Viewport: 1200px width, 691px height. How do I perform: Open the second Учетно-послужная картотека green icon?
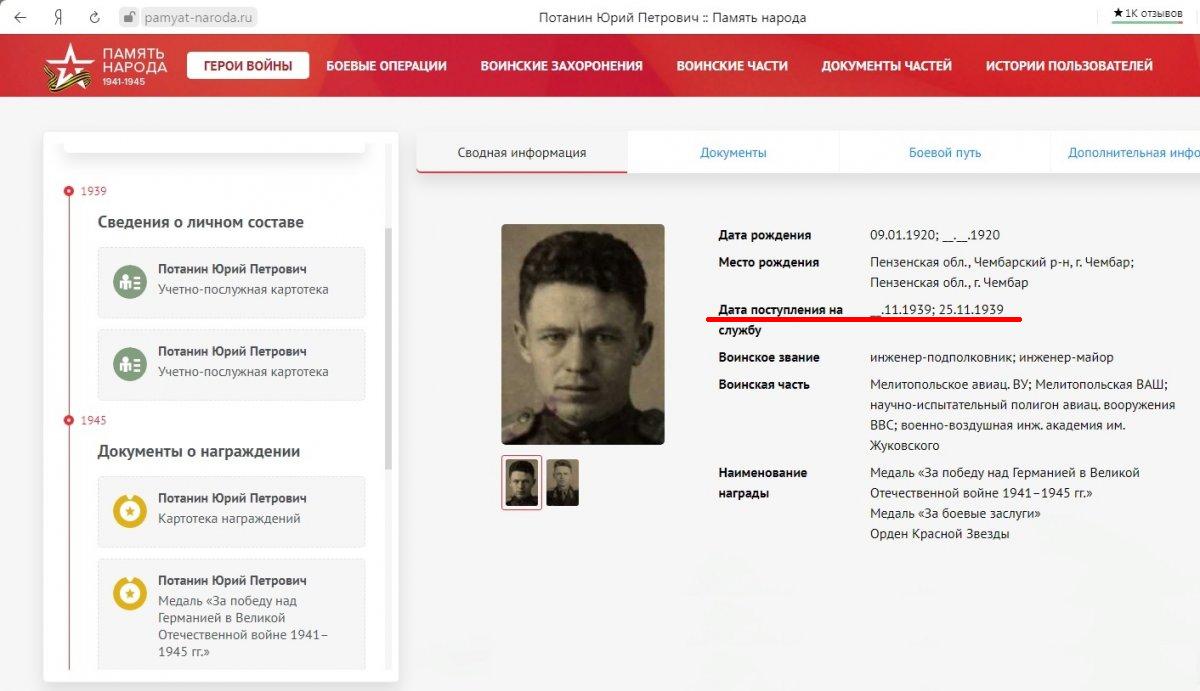point(130,362)
